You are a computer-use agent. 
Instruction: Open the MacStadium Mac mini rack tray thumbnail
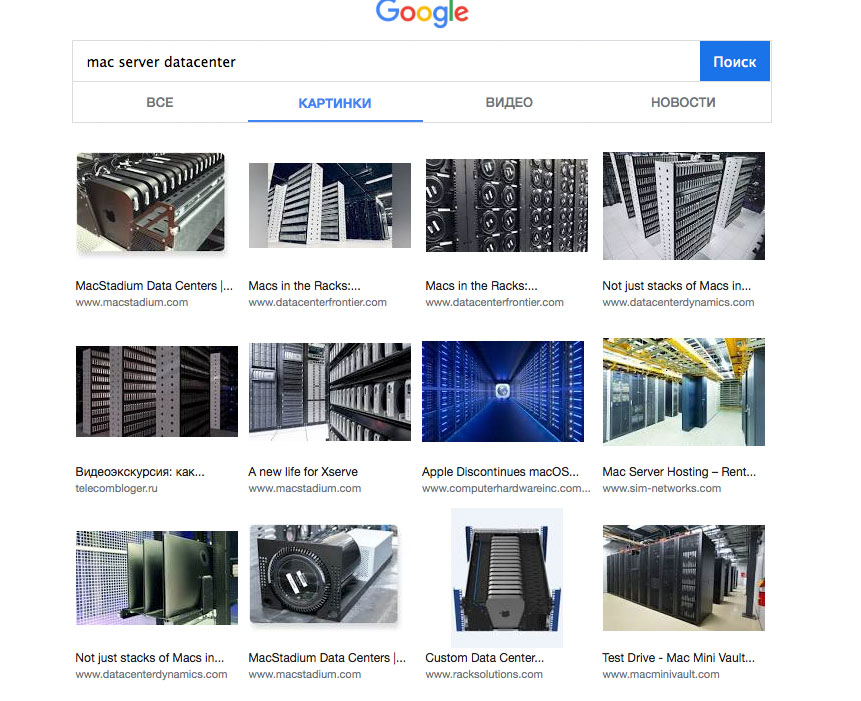[150, 202]
